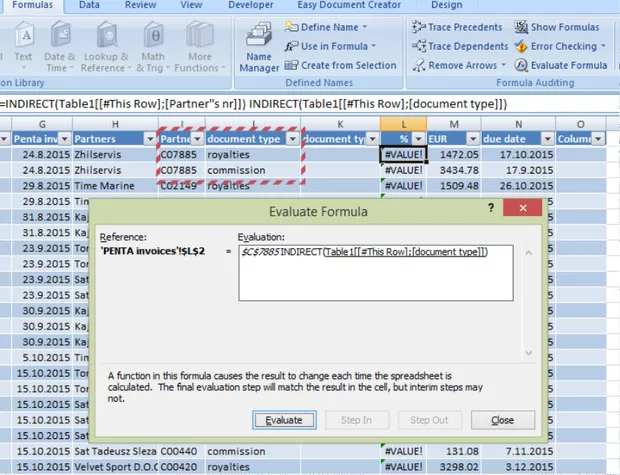
Task: Click the Evaluation text box
Action: click(x=376, y=273)
